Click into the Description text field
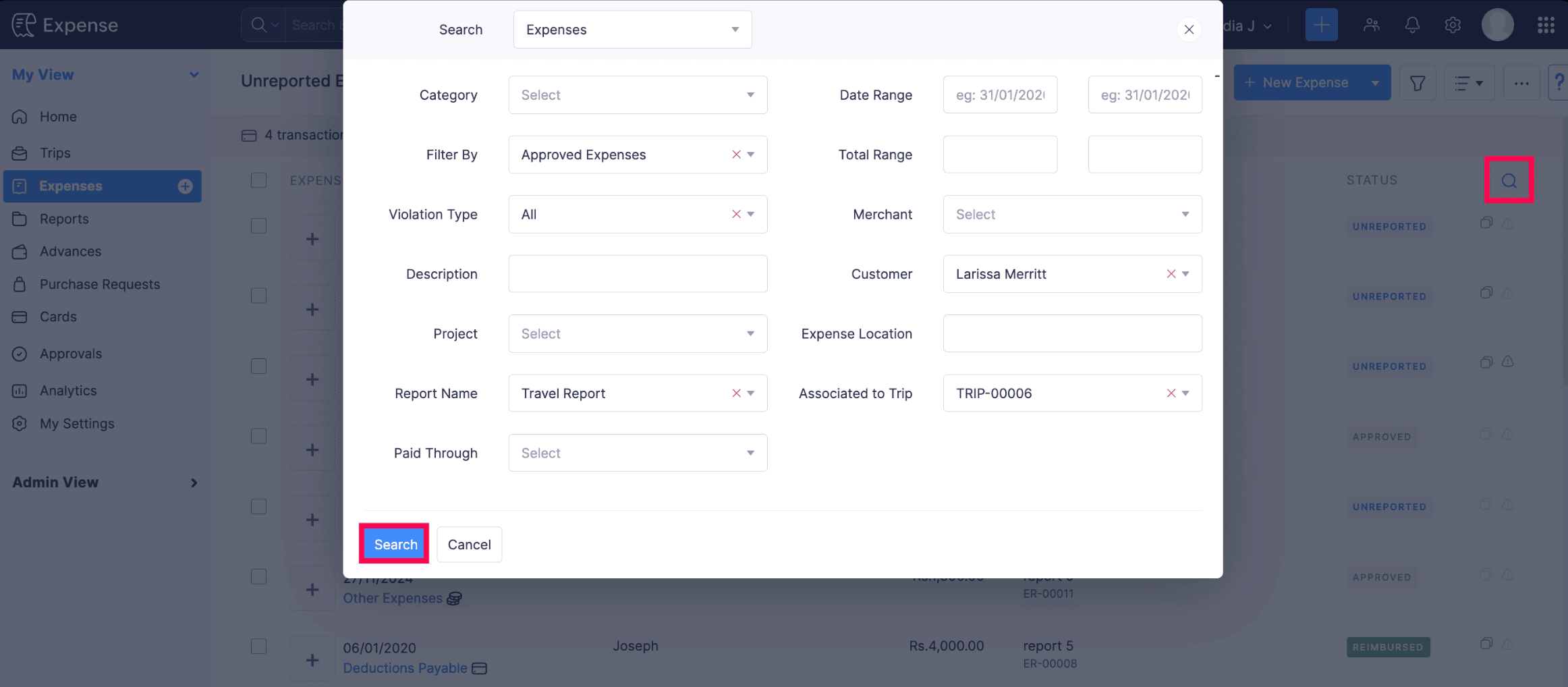The height and width of the screenshot is (687, 1568). [637, 274]
